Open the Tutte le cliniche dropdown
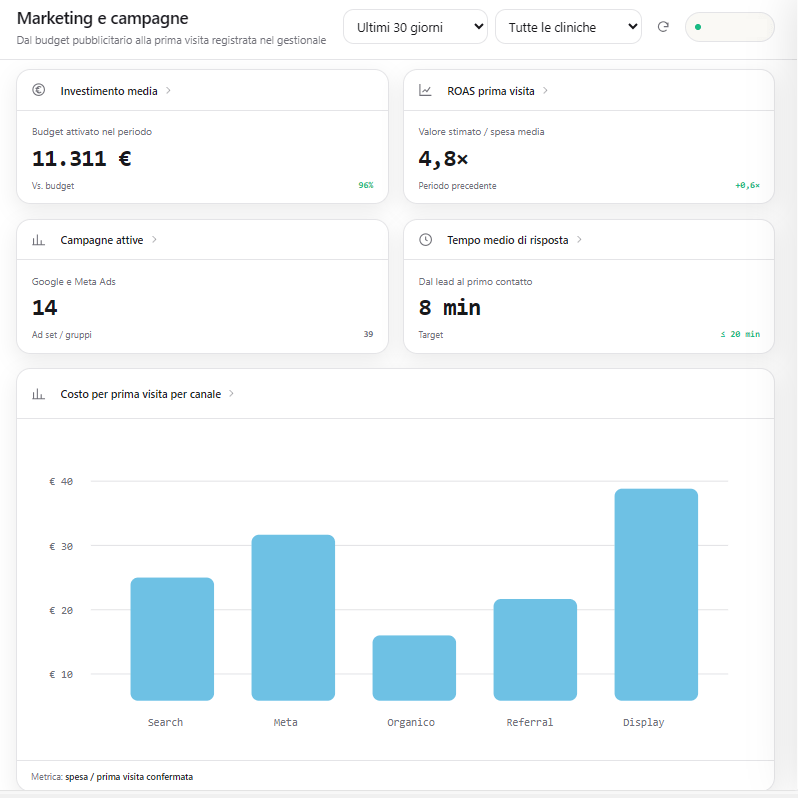Image resolution: width=798 pixels, height=798 pixels. [x=568, y=27]
